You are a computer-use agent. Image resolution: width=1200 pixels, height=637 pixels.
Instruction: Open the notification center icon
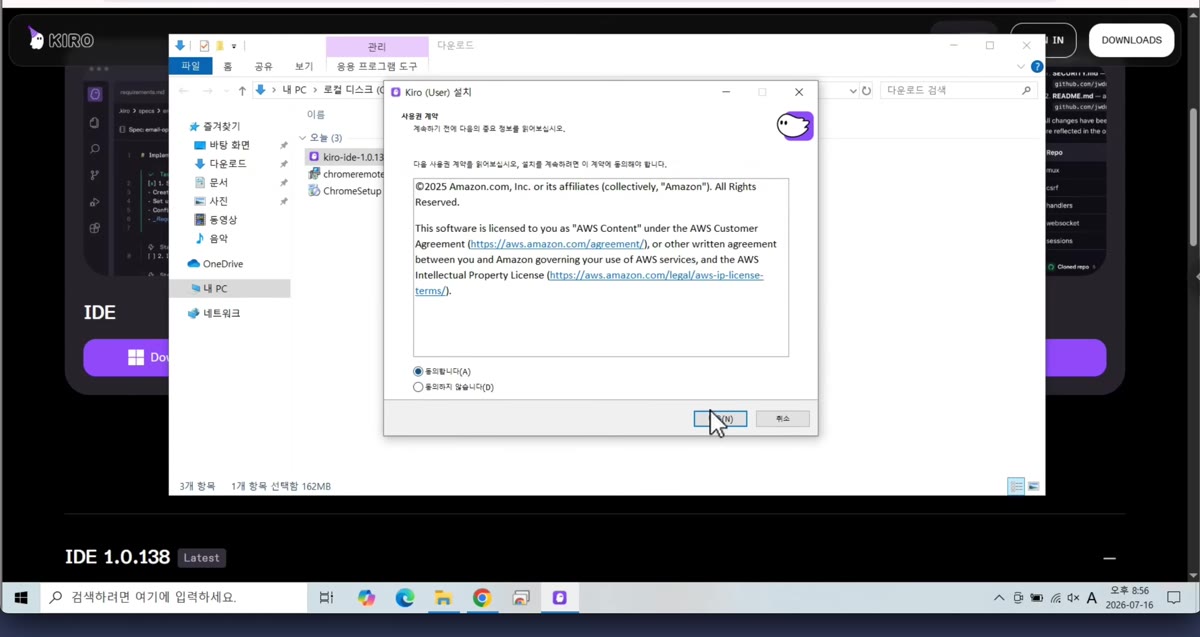tap(1176, 598)
